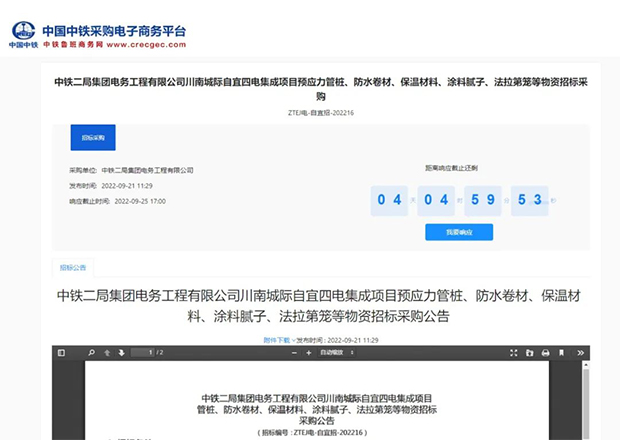Go to next page with down arrow
Viewport: 620px width, 440px height.
(x=121, y=353)
